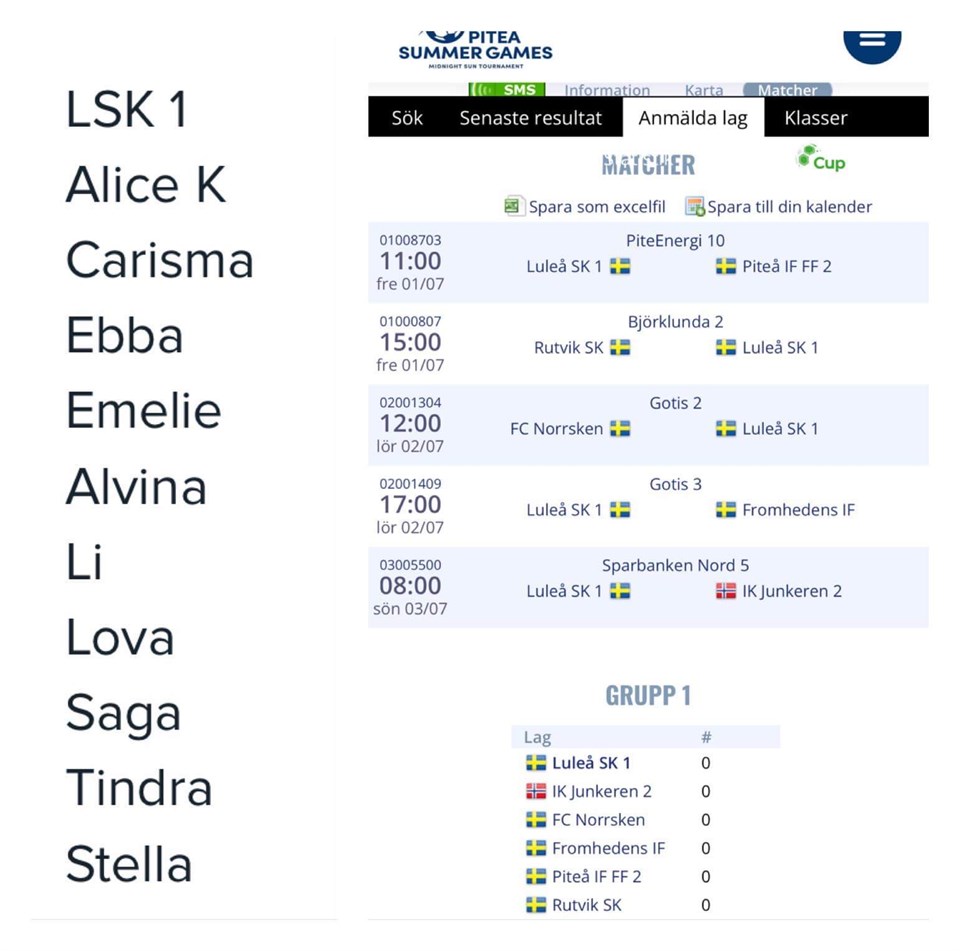Switch to the Sök tab
This screenshot has height=951, width=960.
[x=407, y=118]
